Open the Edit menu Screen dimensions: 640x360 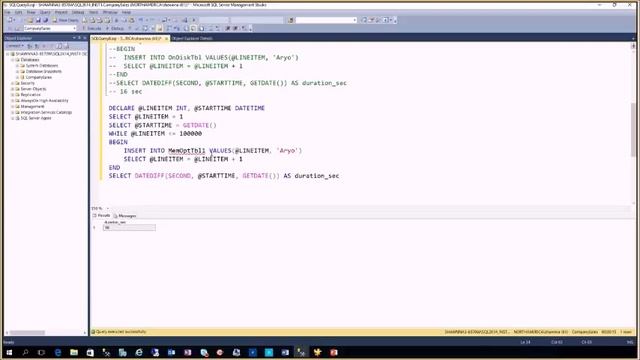coord(19,13)
